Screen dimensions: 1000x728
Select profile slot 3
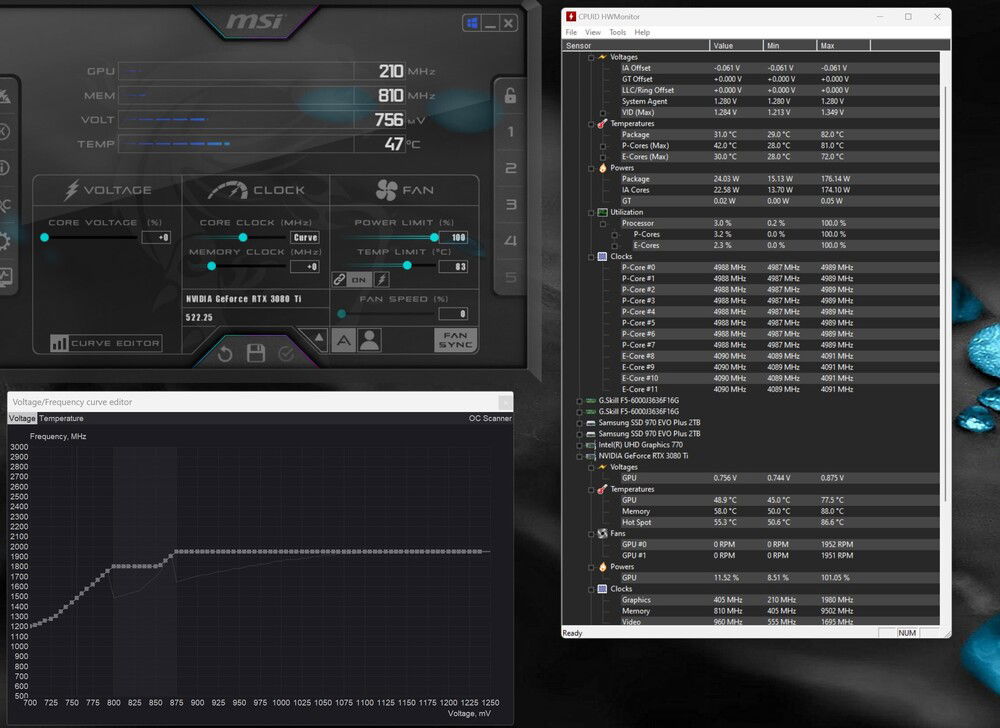[510, 205]
